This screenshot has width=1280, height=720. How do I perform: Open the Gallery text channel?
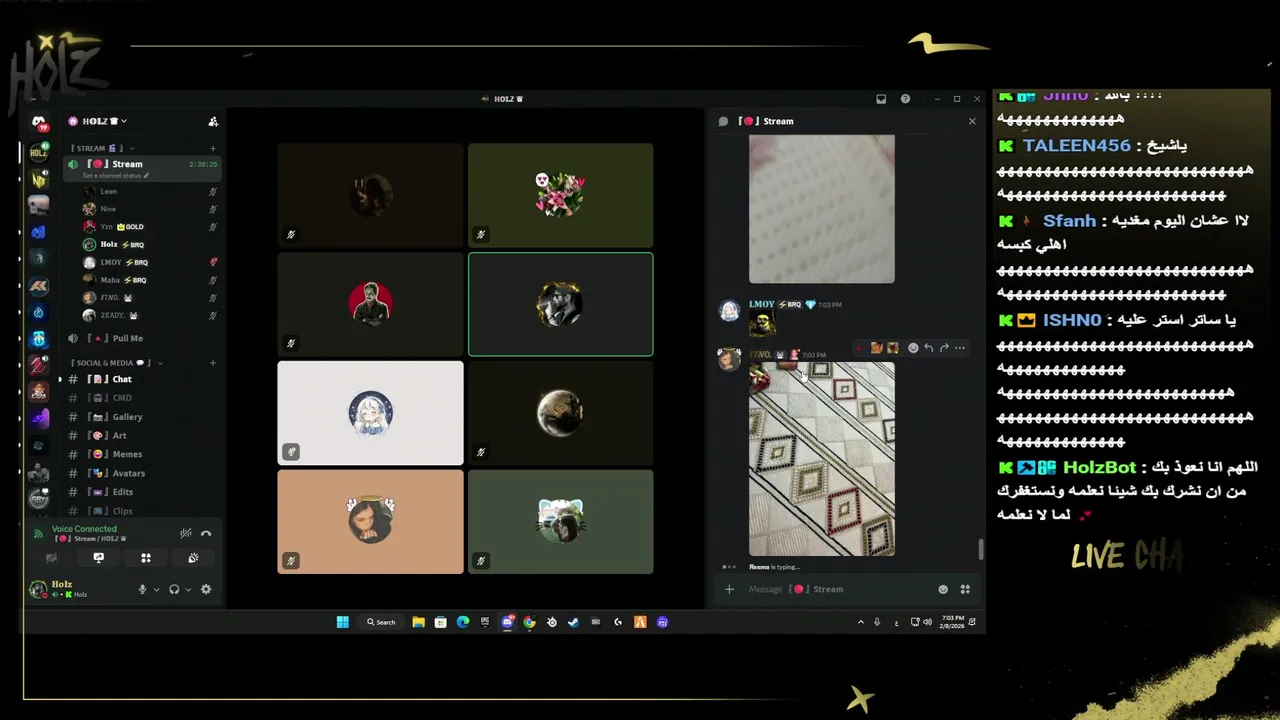point(141,417)
